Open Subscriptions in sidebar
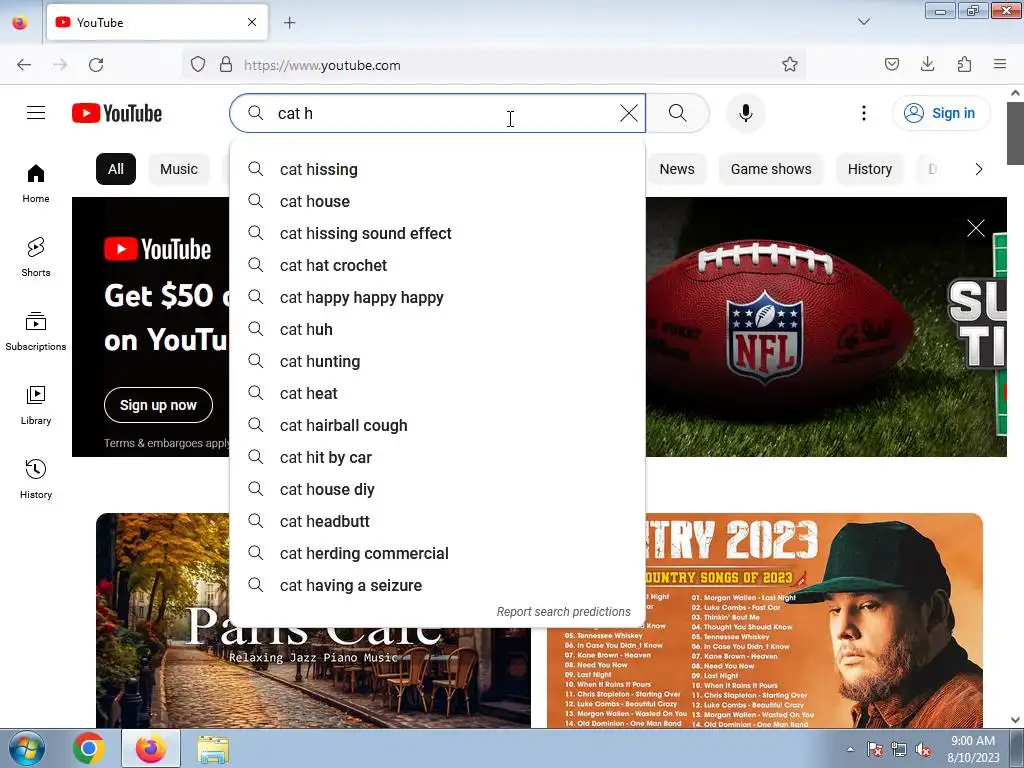The width and height of the screenshot is (1024, 768). coord(36,331)
